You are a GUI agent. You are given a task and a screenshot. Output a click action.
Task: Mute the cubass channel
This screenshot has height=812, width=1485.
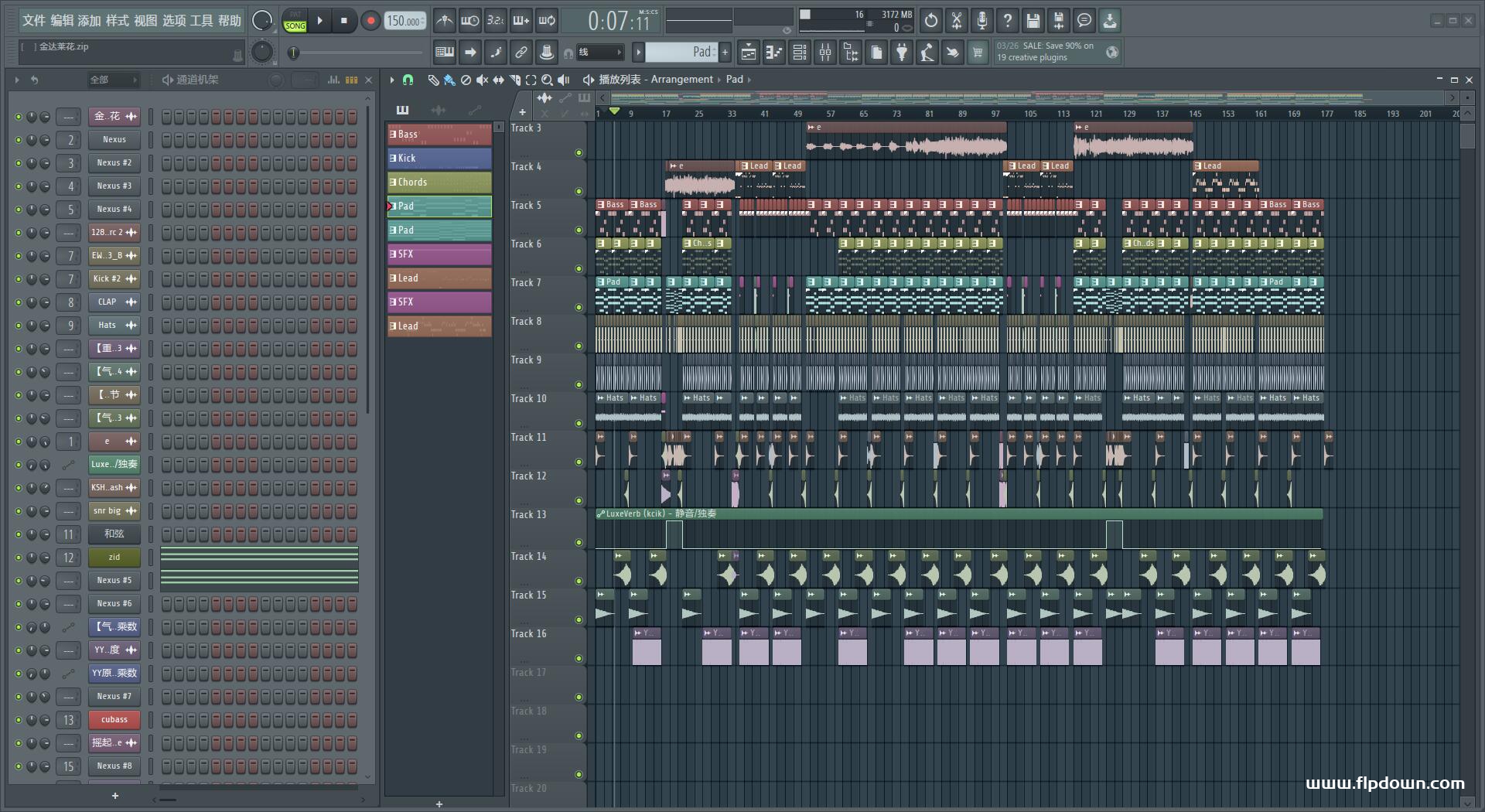coord(19,720)
